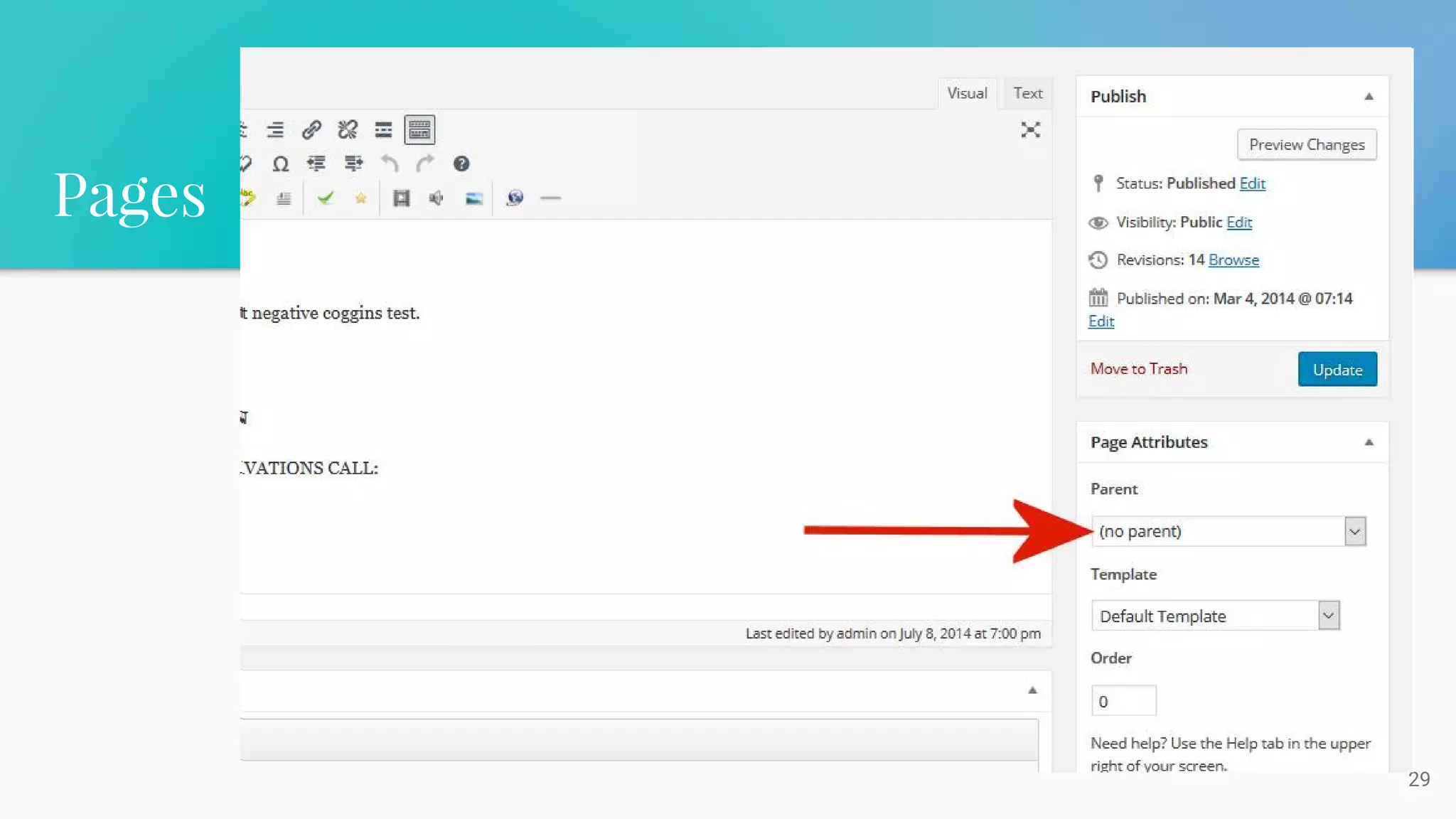Open editor help question mark icon
This screenshot has height=819, width=1456.
point(461,164)
